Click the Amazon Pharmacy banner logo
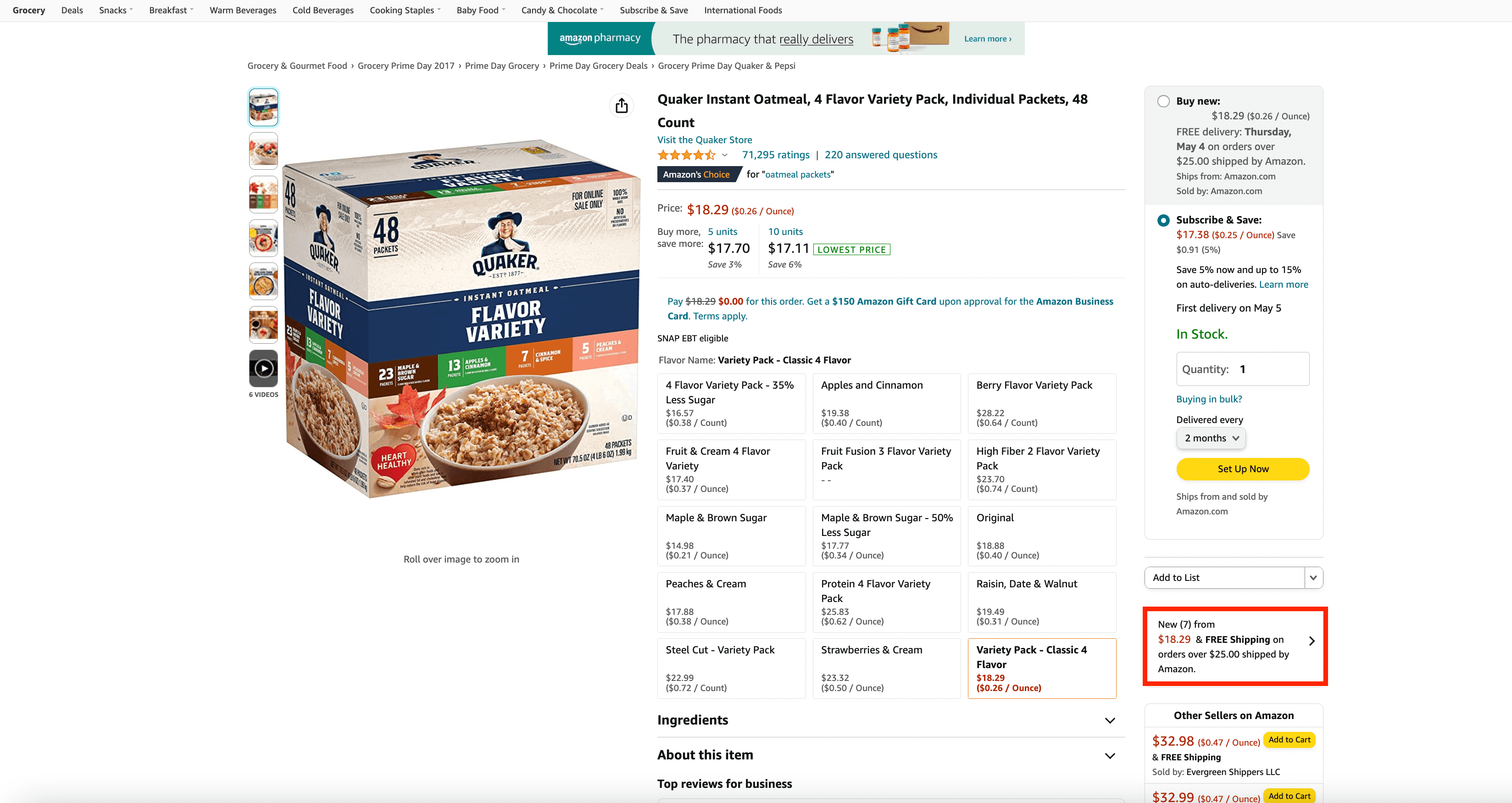The image size is (1512, 803). coord(599,38)
